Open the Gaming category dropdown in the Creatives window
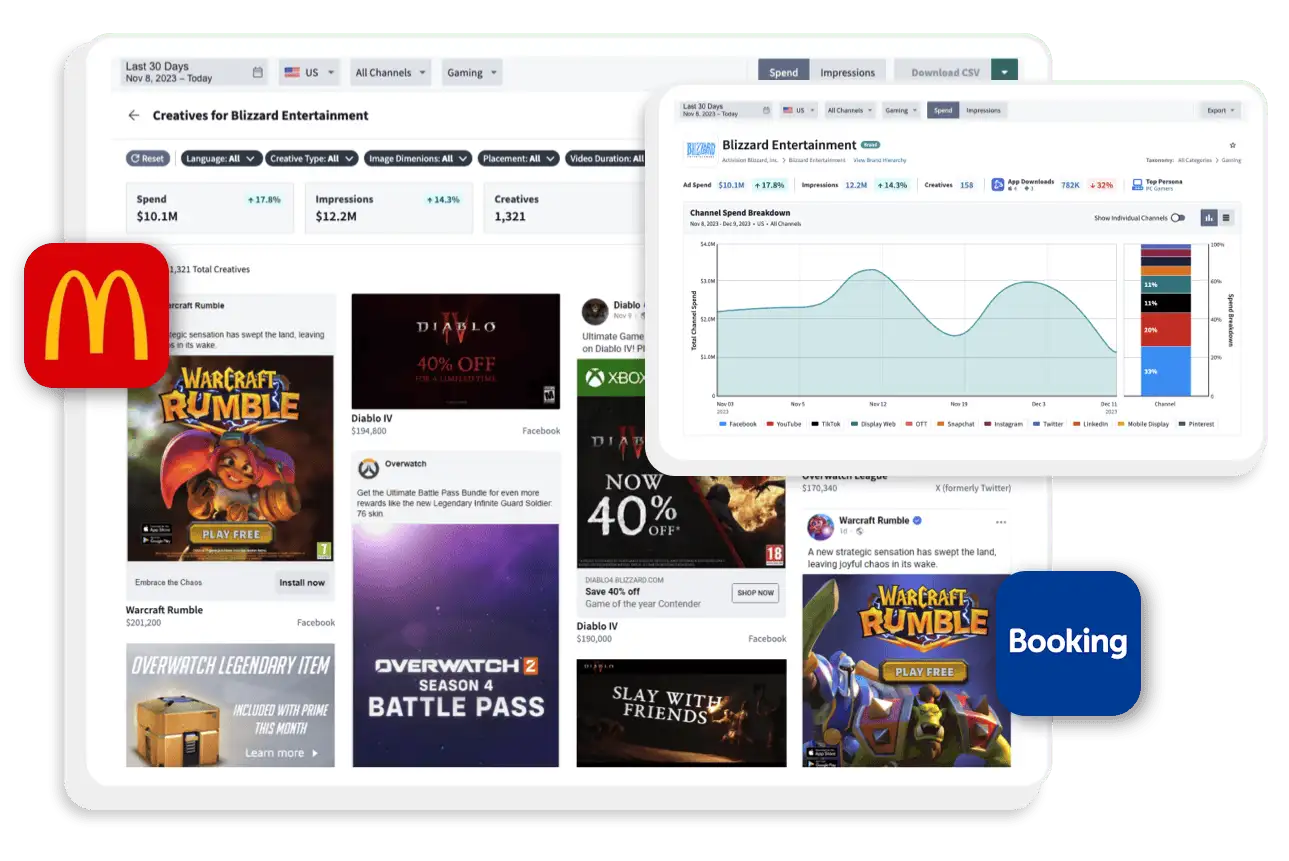This screenshot has height=861, width=1289. point(471,72)
